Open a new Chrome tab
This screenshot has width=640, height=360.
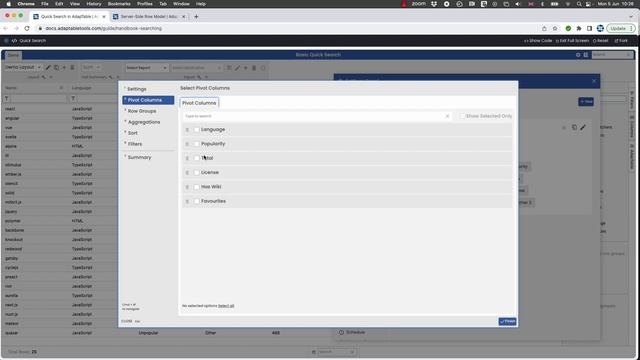[x=196, y=17]
